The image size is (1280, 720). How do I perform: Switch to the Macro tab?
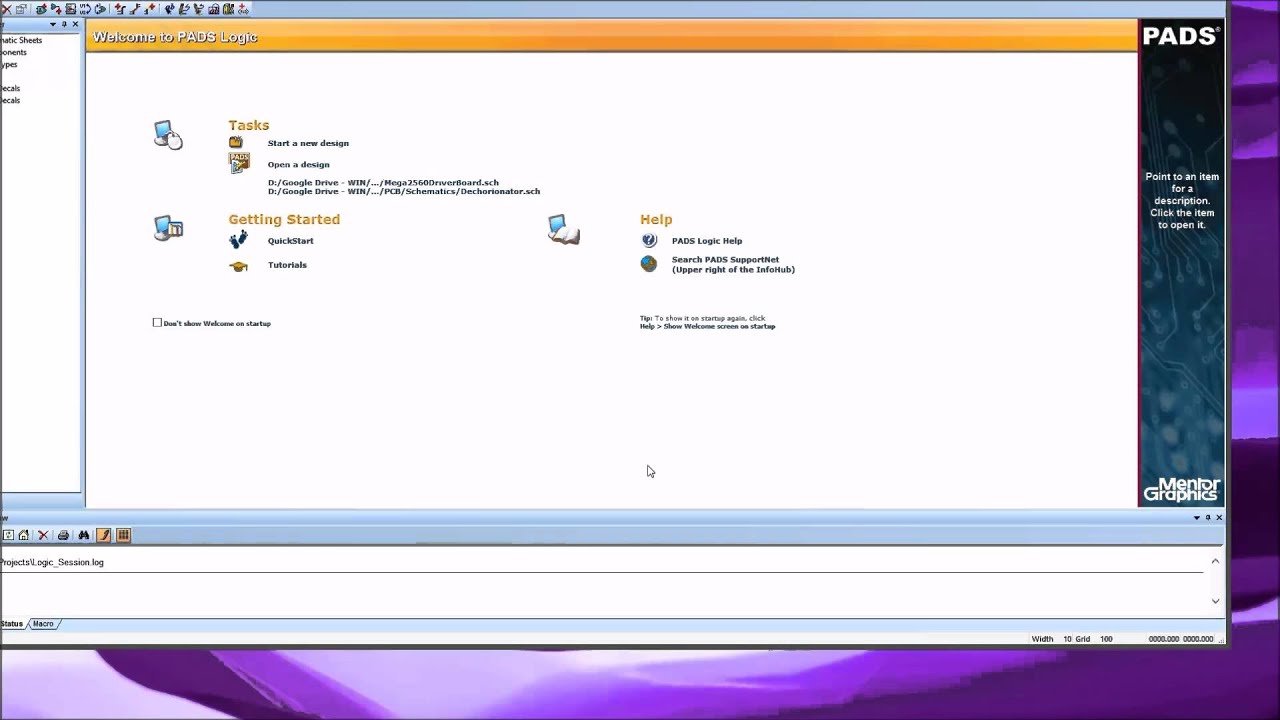43,624
